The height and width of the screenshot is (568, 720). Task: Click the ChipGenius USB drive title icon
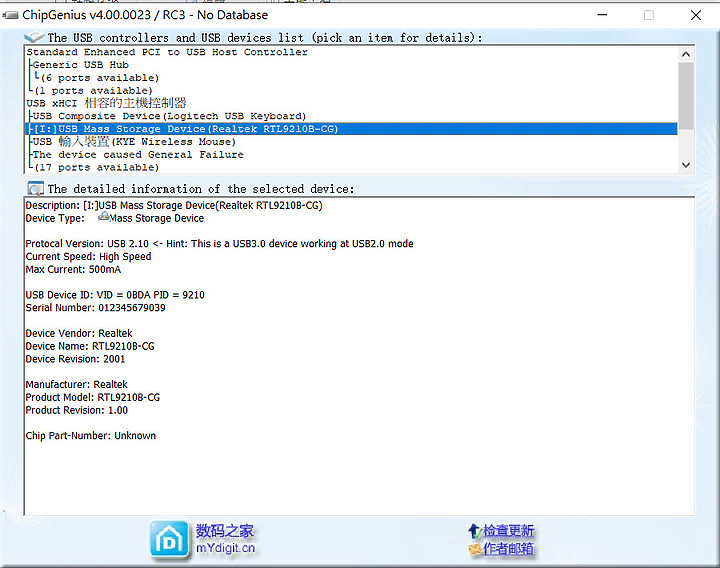point(10,15)
